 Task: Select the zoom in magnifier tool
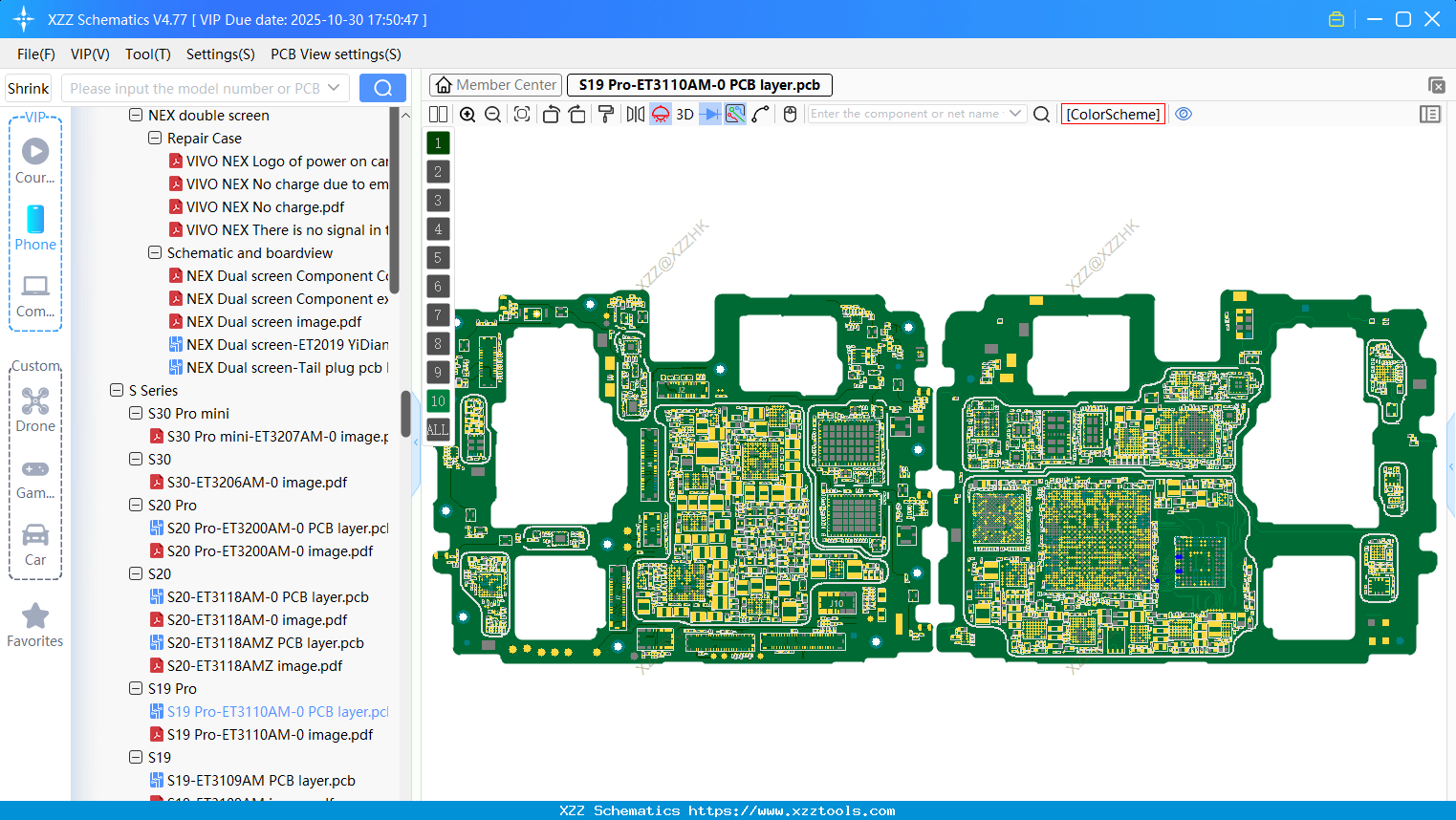click(x=467, y=114)
